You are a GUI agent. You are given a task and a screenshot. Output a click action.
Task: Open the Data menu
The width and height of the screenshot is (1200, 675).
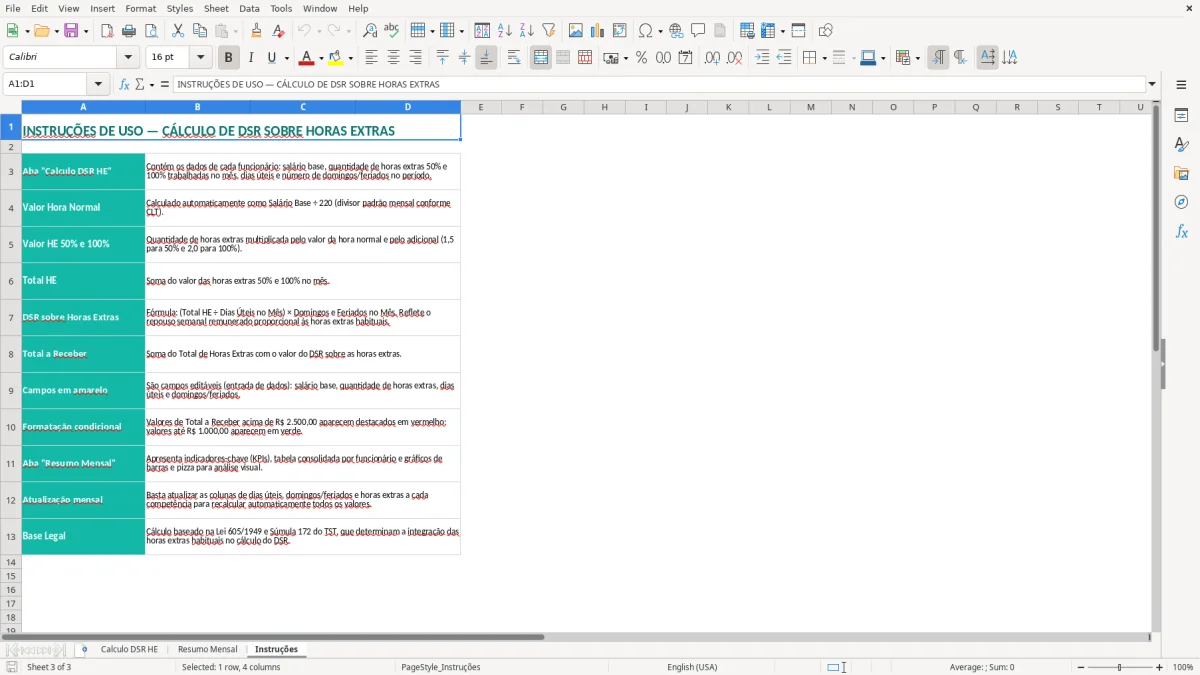point(249,8)
